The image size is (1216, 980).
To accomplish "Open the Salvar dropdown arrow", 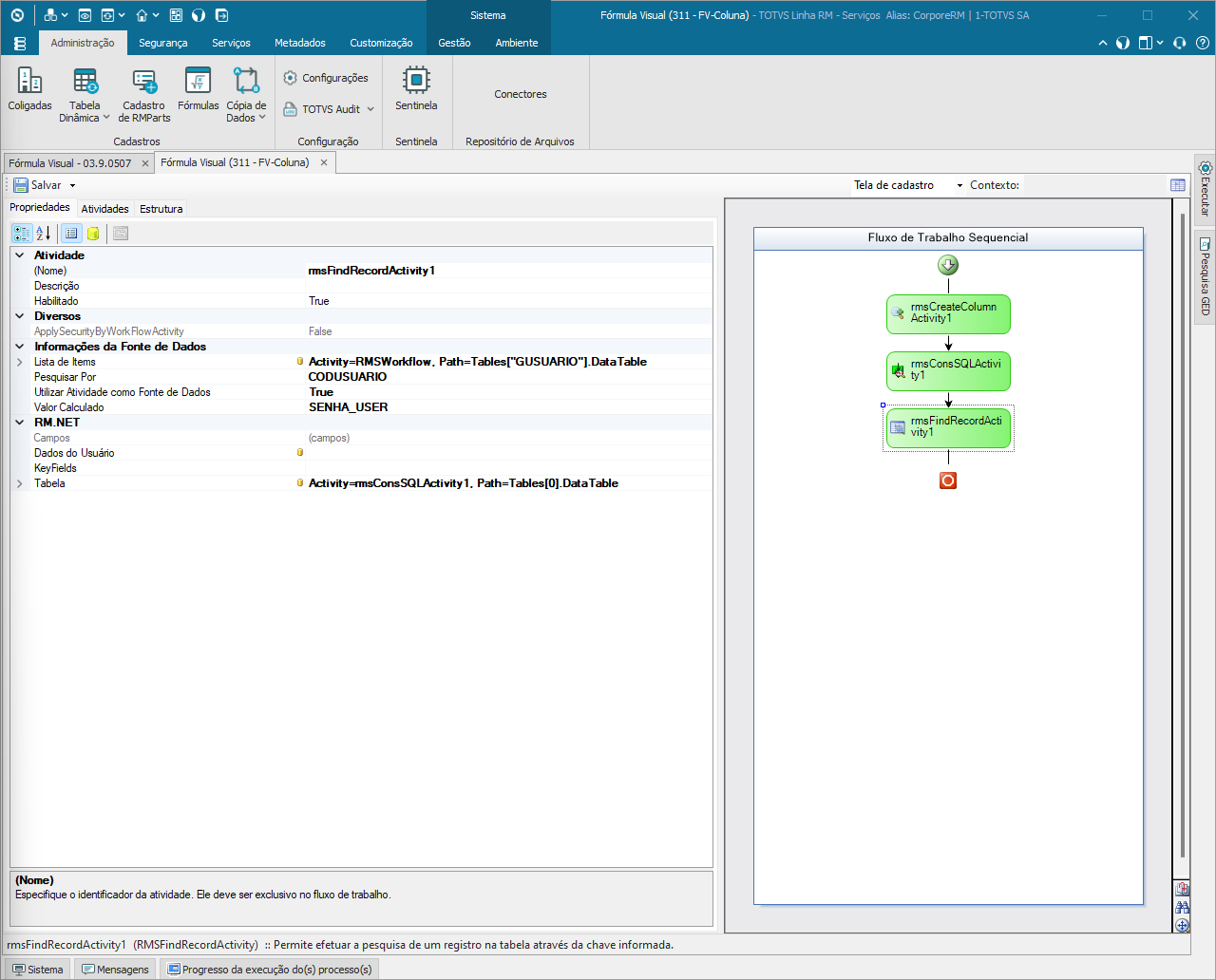I will pyautogui.click(x=72, y=186).
